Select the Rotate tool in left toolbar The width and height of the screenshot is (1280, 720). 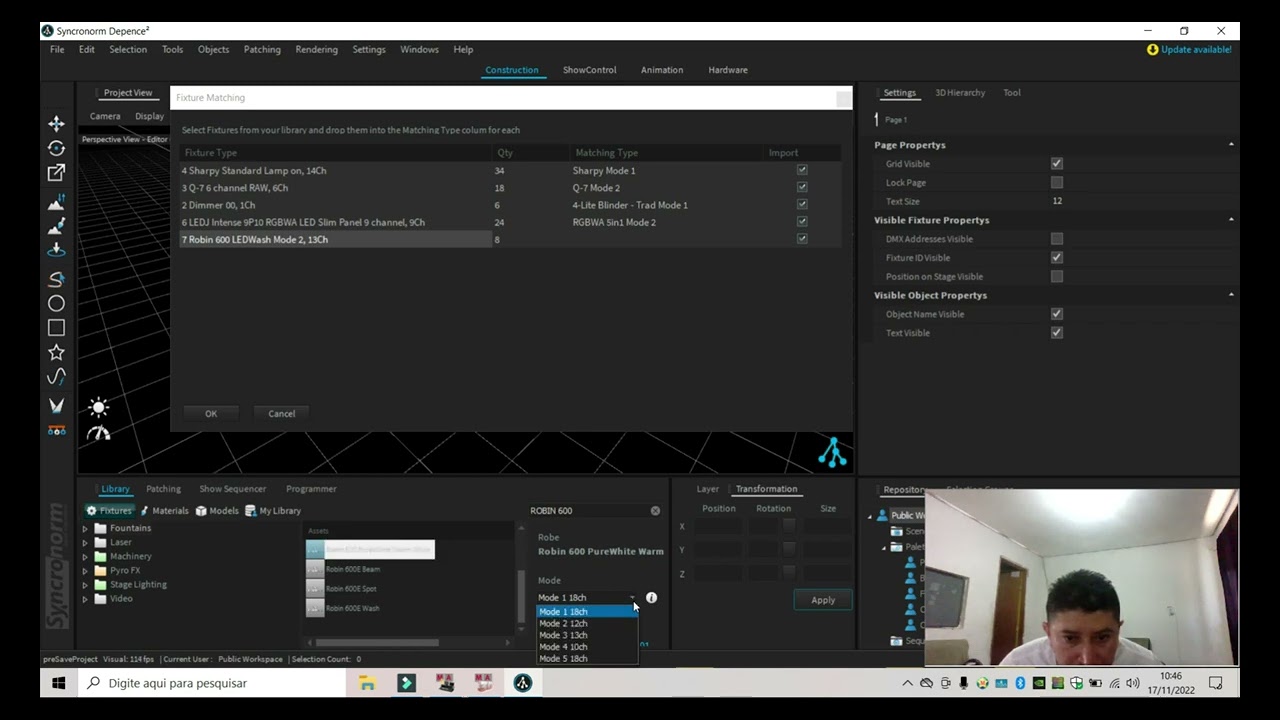56,148
